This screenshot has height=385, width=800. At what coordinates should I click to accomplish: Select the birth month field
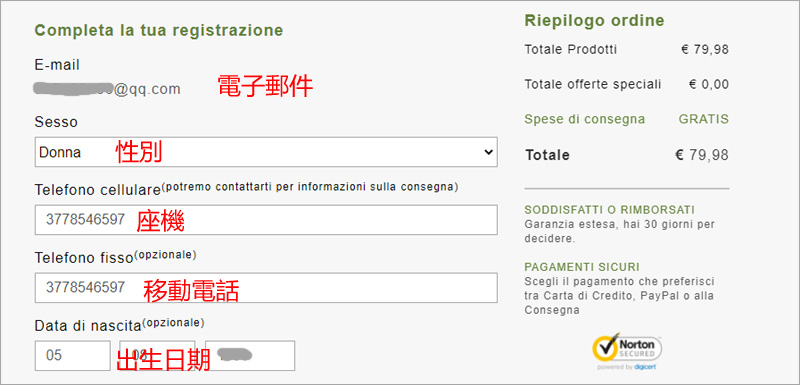pyautogui.click(x=157, y=355)
